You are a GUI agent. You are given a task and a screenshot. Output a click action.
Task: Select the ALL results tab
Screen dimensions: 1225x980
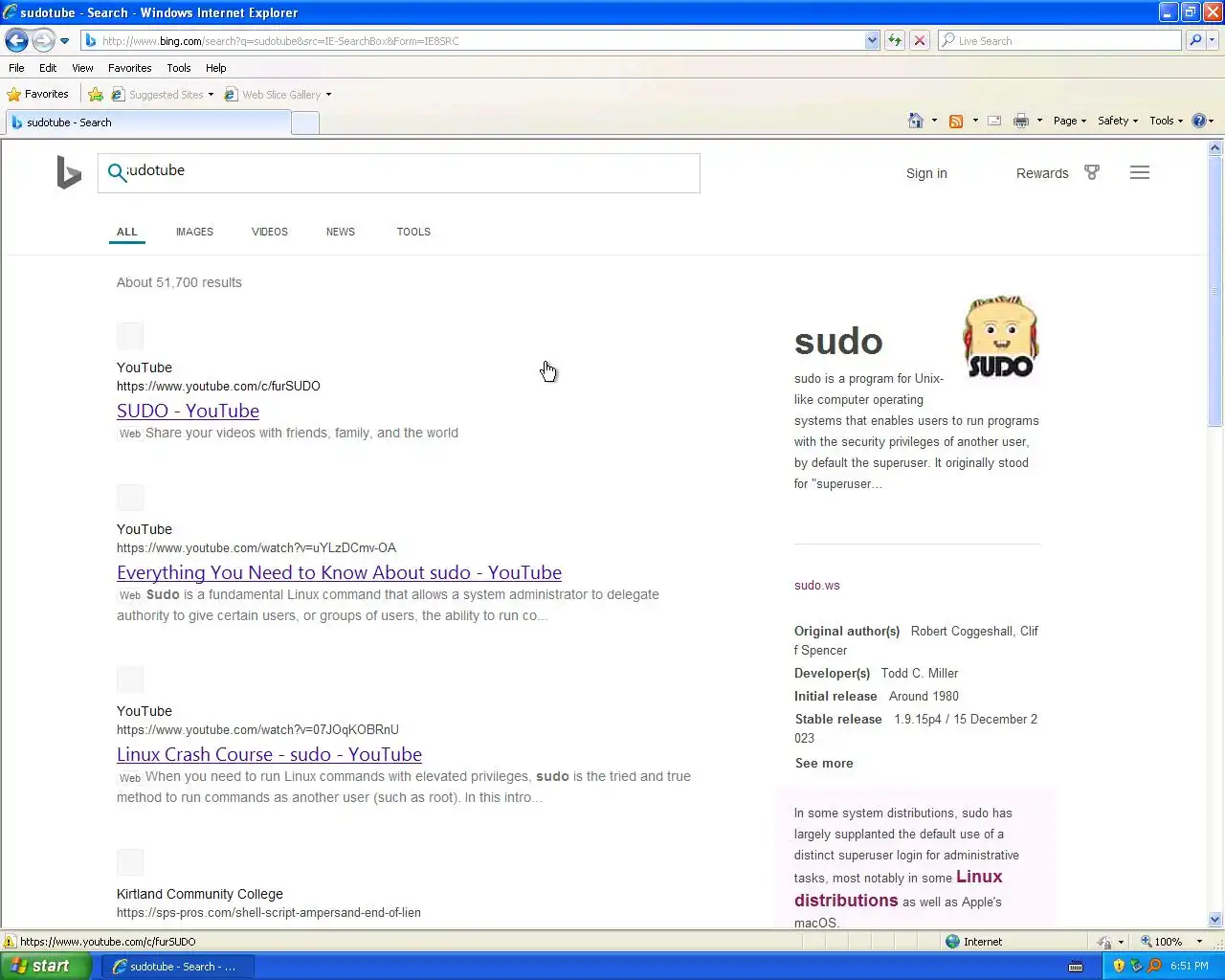pos(127,232)
